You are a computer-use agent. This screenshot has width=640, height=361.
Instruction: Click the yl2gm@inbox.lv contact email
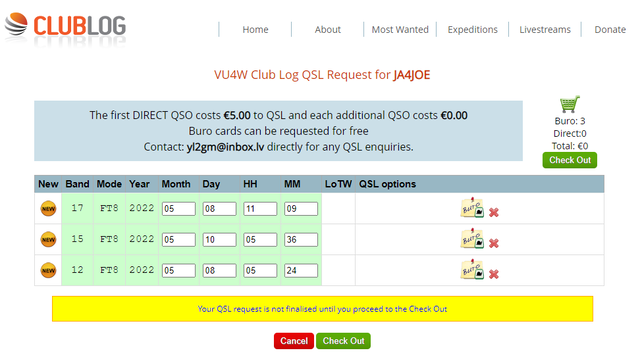(x=225, y=147)
